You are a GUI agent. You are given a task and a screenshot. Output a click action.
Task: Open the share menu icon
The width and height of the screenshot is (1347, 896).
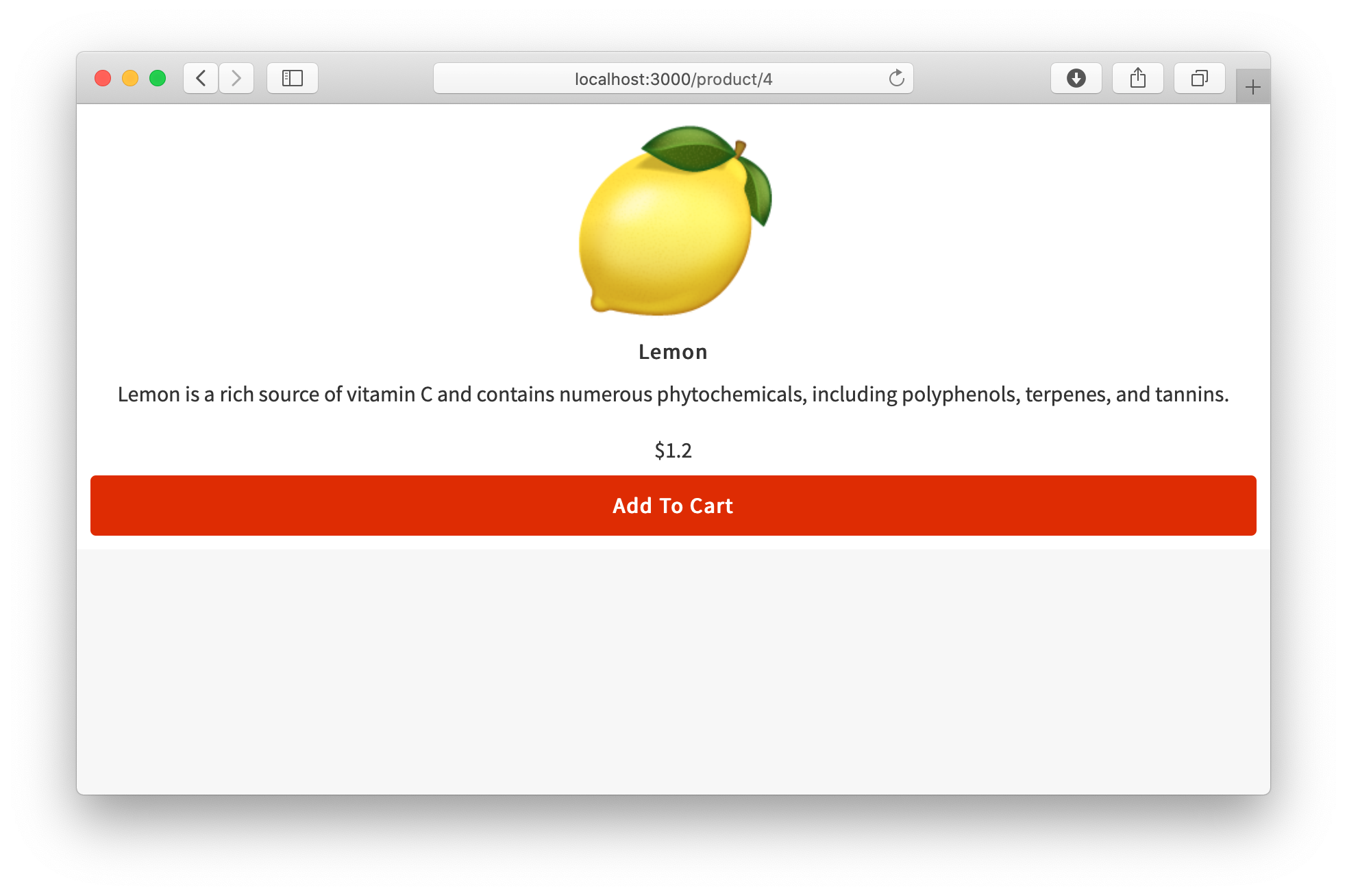(x=1138, y=78)
